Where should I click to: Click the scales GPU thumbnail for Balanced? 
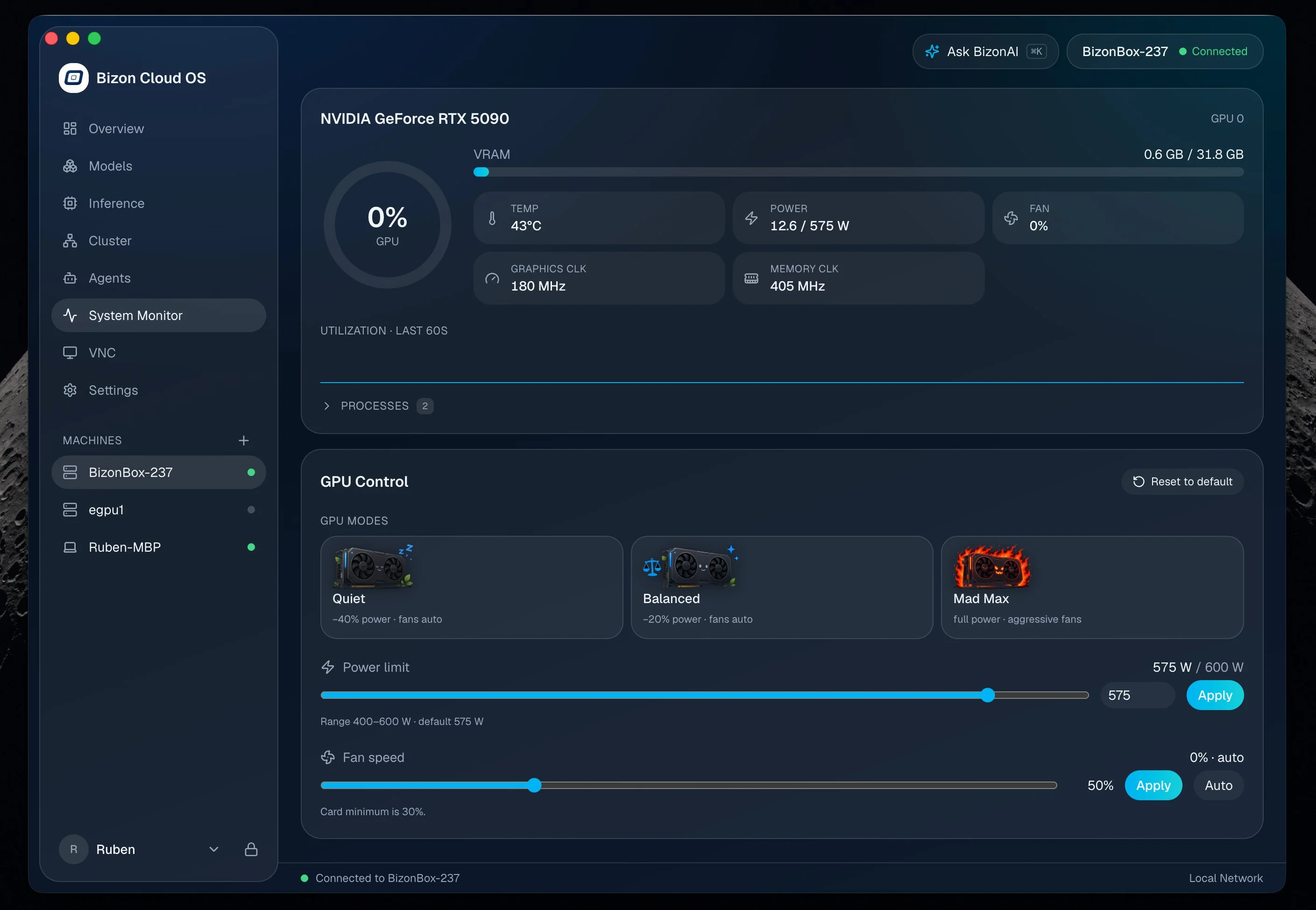(691, 566)
